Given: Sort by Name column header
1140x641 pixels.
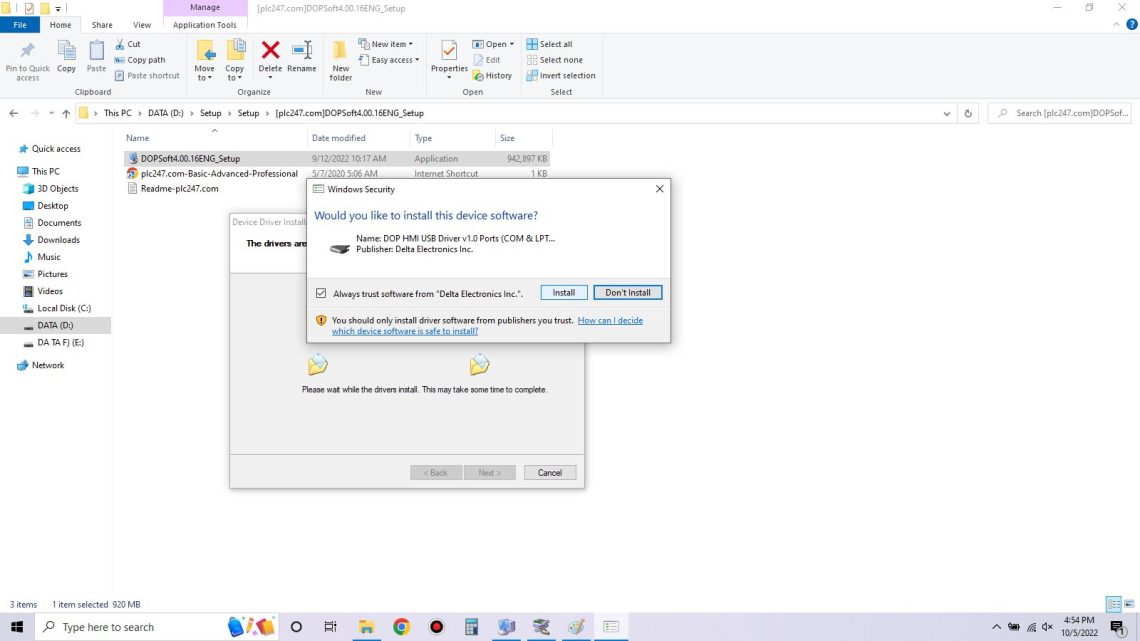Looking at the screenshot, I should pos(137,138).
